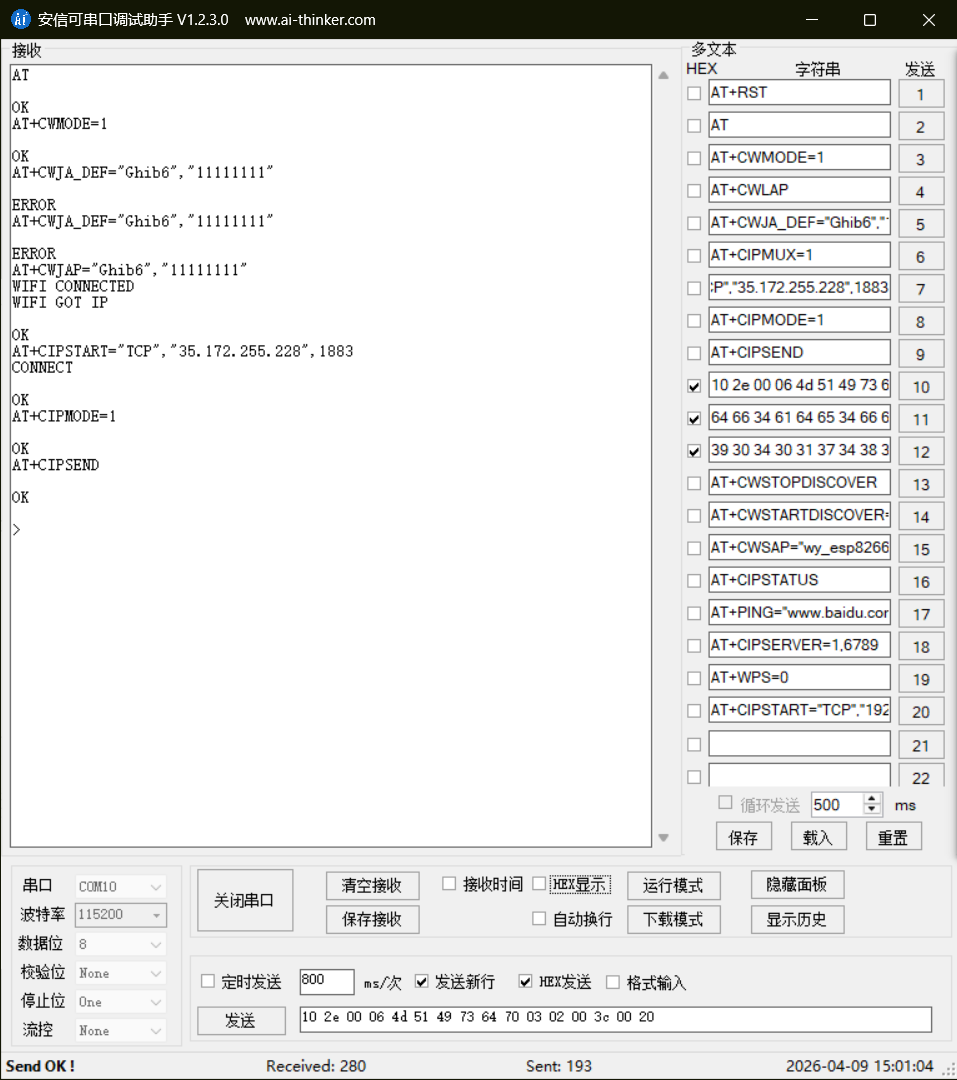Screen dimensions: 957x1080
Task: Enable HEX显示 checkbox
Action: pyautogui.click(x=539, y=884)
